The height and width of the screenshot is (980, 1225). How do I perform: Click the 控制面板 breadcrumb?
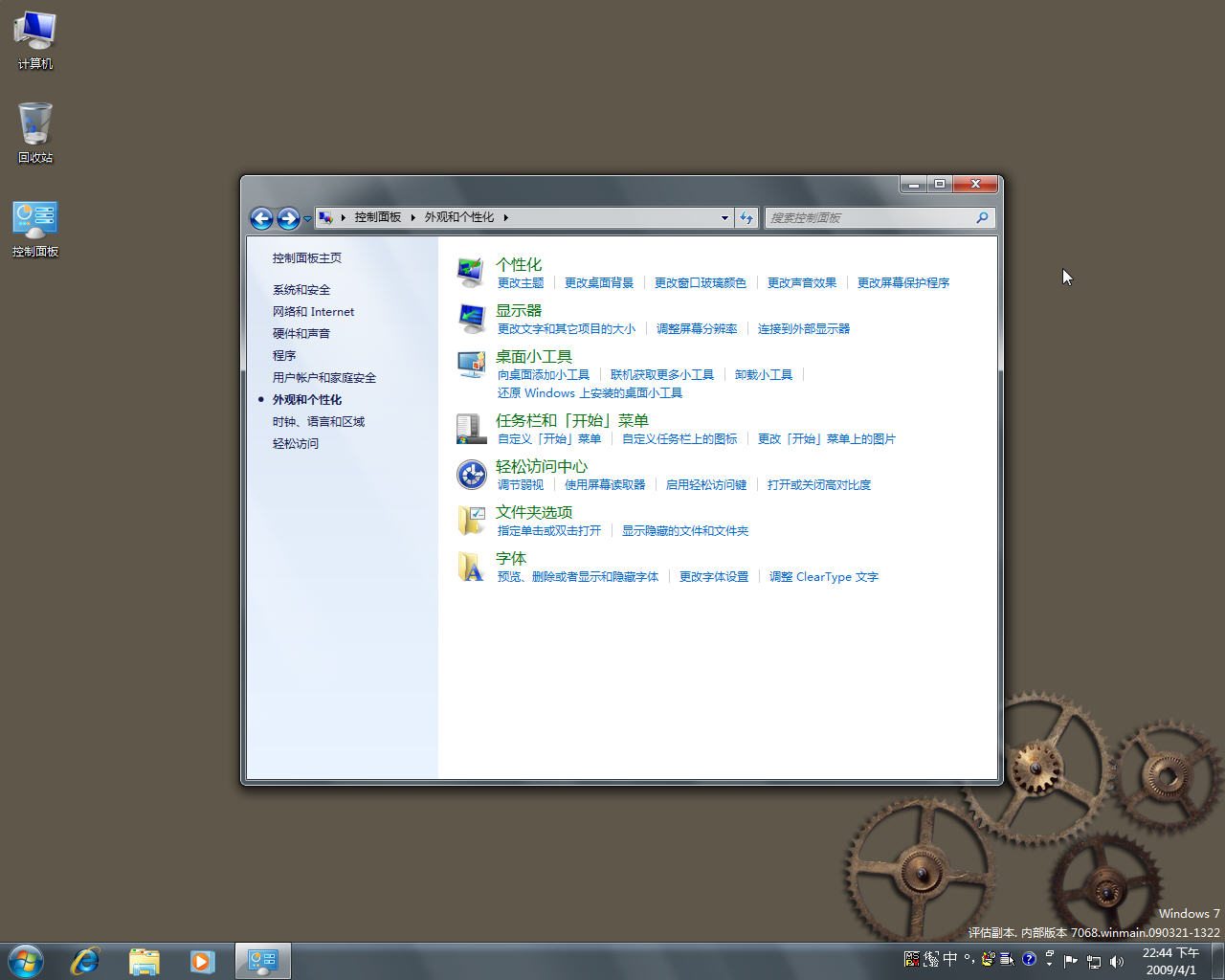(x=378, y=217)
